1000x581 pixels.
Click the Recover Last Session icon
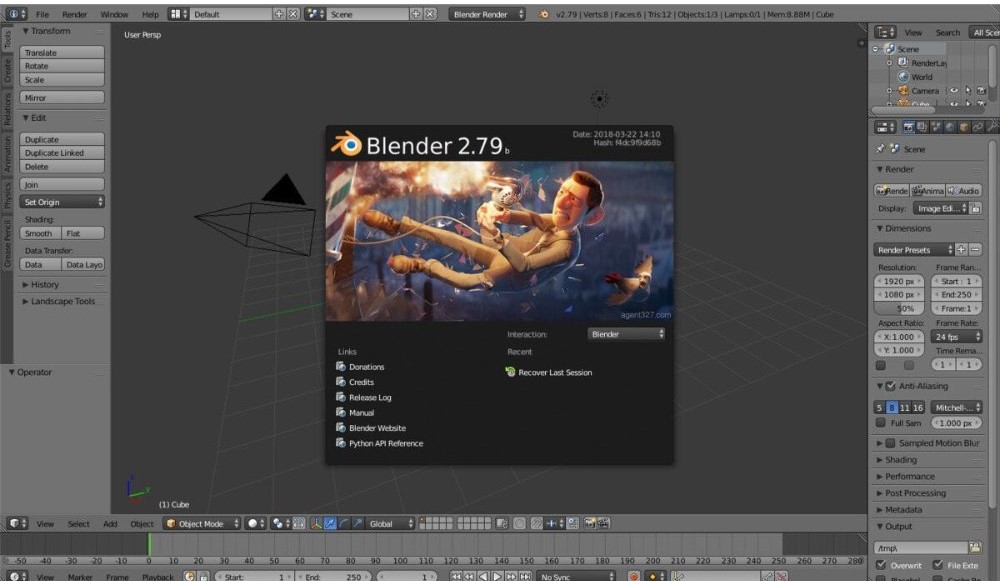511,372
